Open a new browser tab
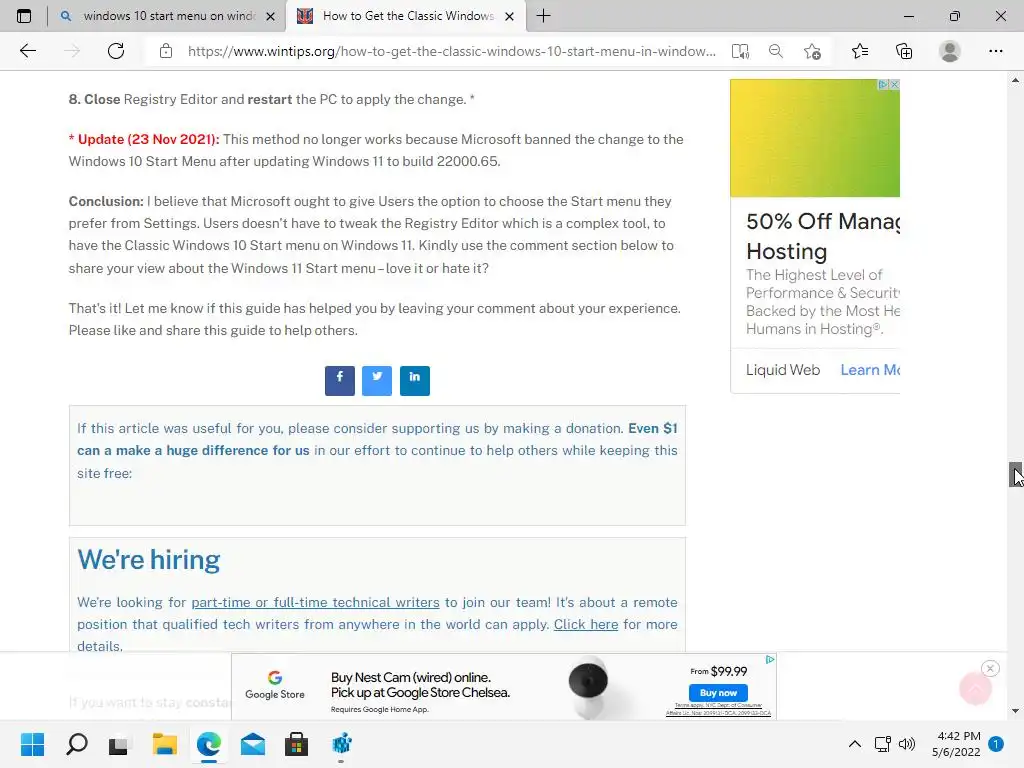The height and width of the screenshot is (768, 1024). point(543,16)
